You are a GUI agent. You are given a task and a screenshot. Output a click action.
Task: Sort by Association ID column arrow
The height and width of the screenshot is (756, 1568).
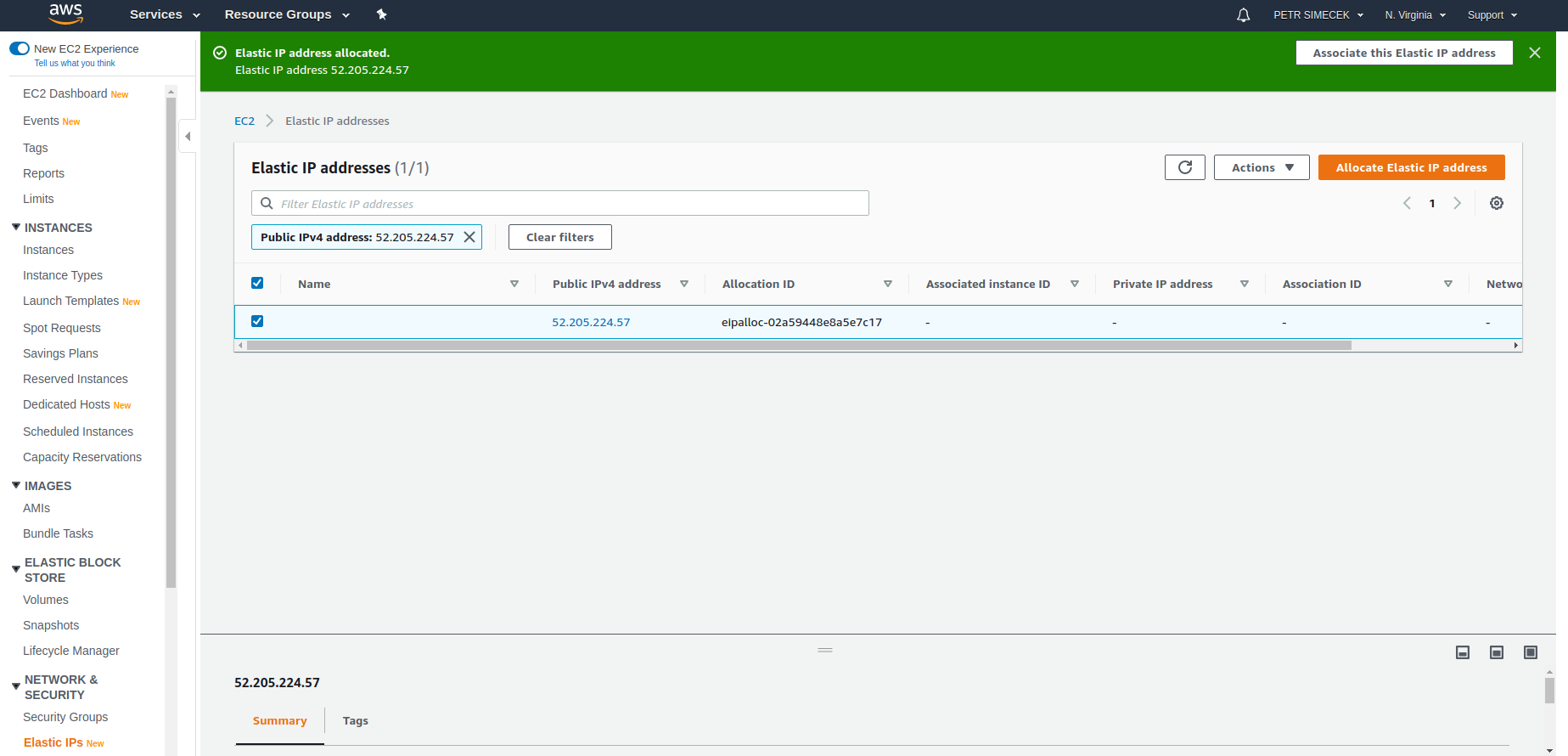click(1448, 284)
